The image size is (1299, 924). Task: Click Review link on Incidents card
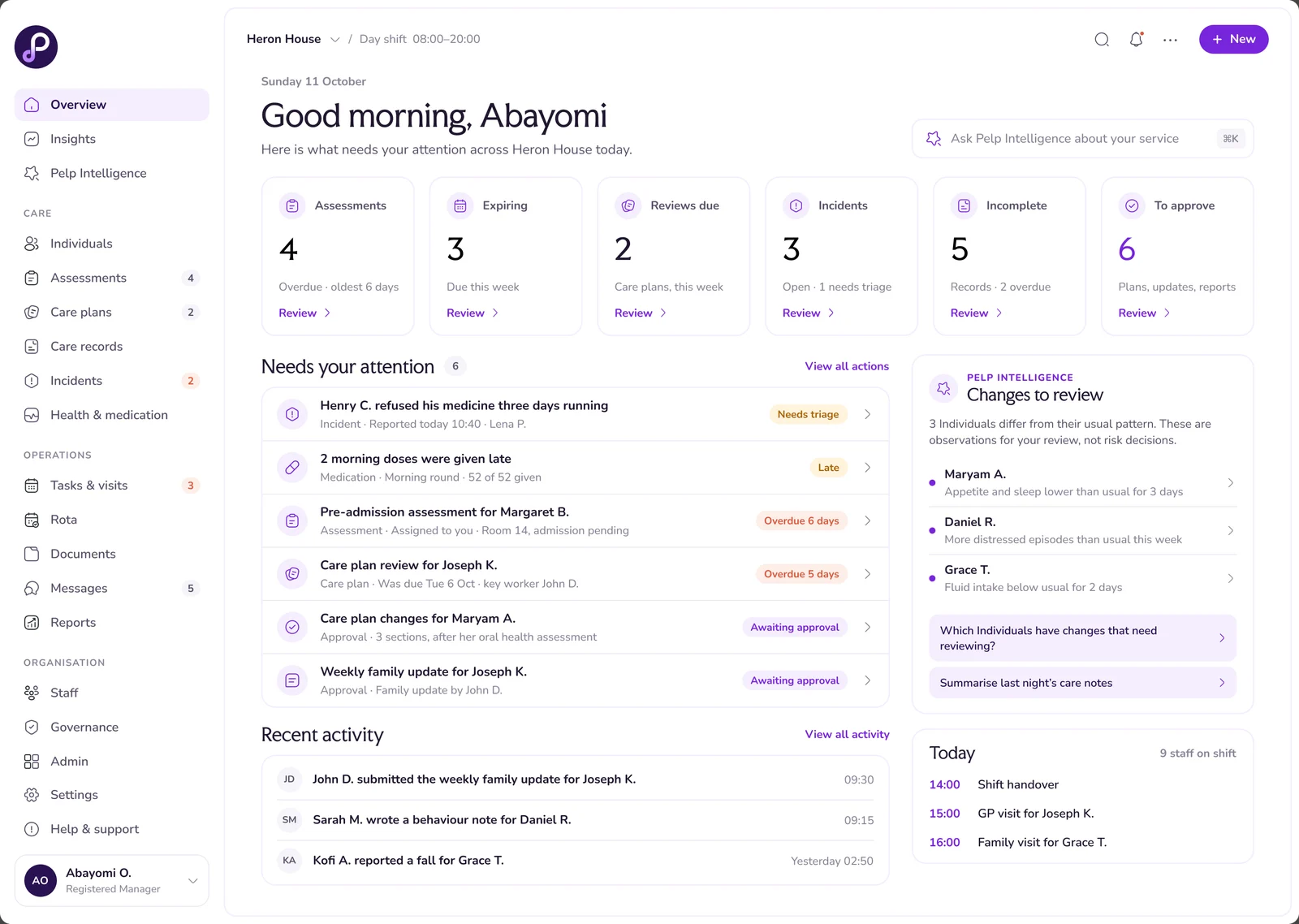pos(808,313)
